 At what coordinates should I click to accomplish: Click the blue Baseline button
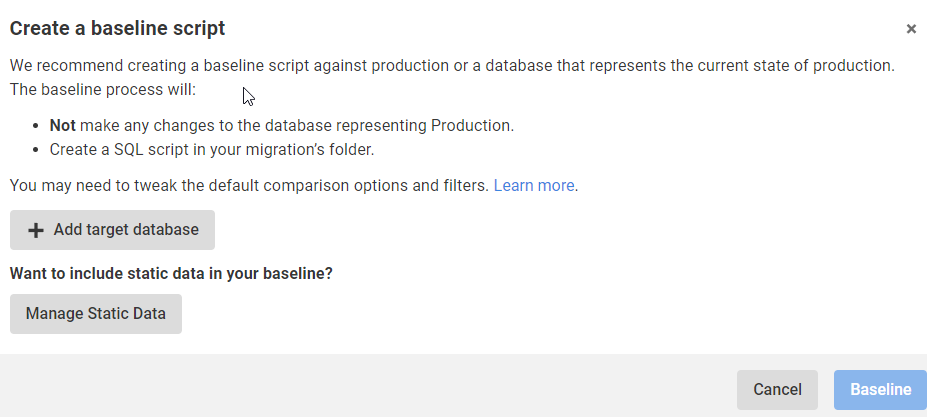pos(880,390)
